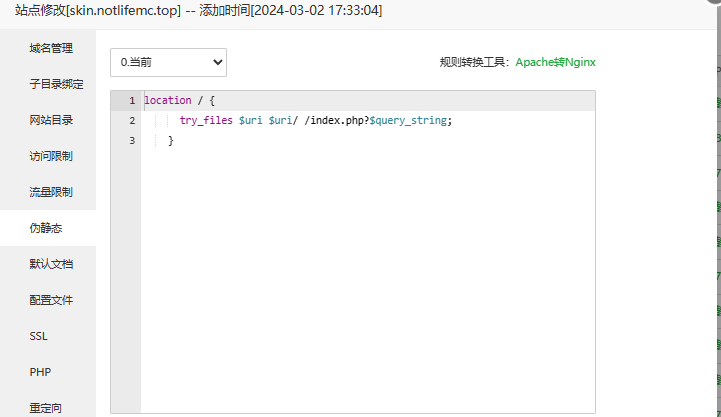Image resolution: width=721 pixels, height=417 pixels.
Task: Click line number 2 in editor gutter
Action: click(132, 120)
